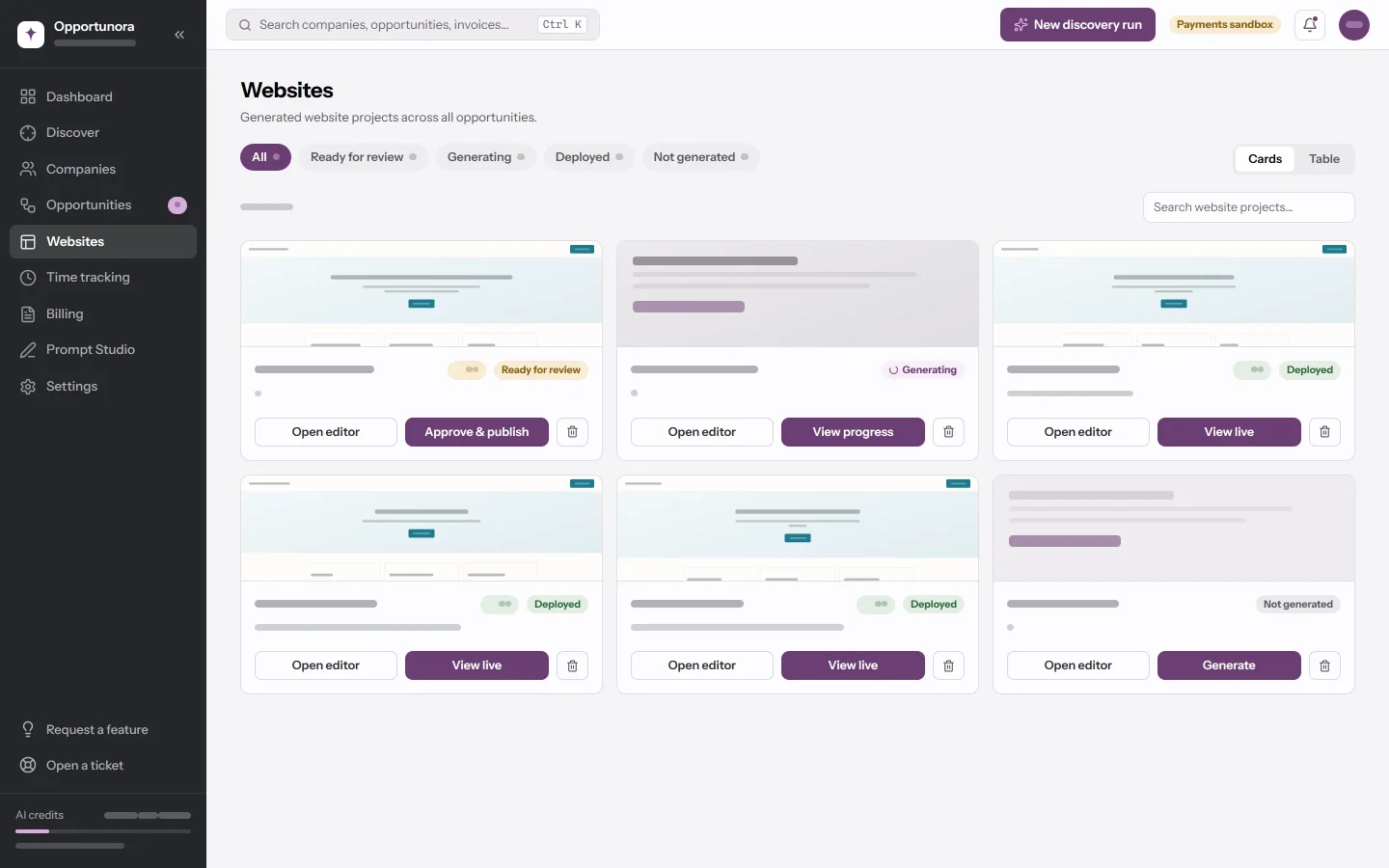This screenshot has width=1389, height=868.
Task: Click Approve & publish button
Action: point(477,432)
